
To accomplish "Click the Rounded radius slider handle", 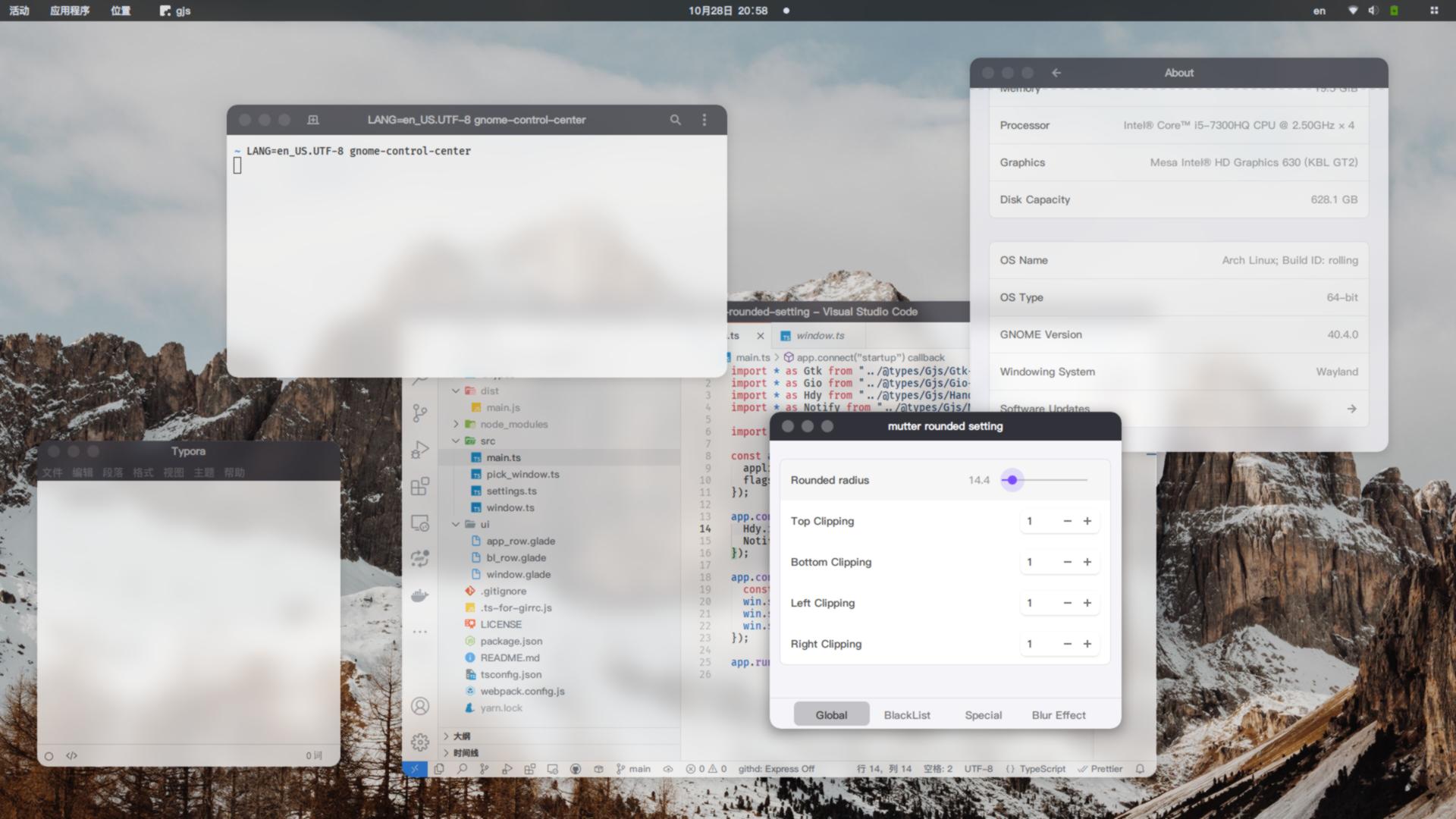I will pyautogui.click(x=1012, y=480).
